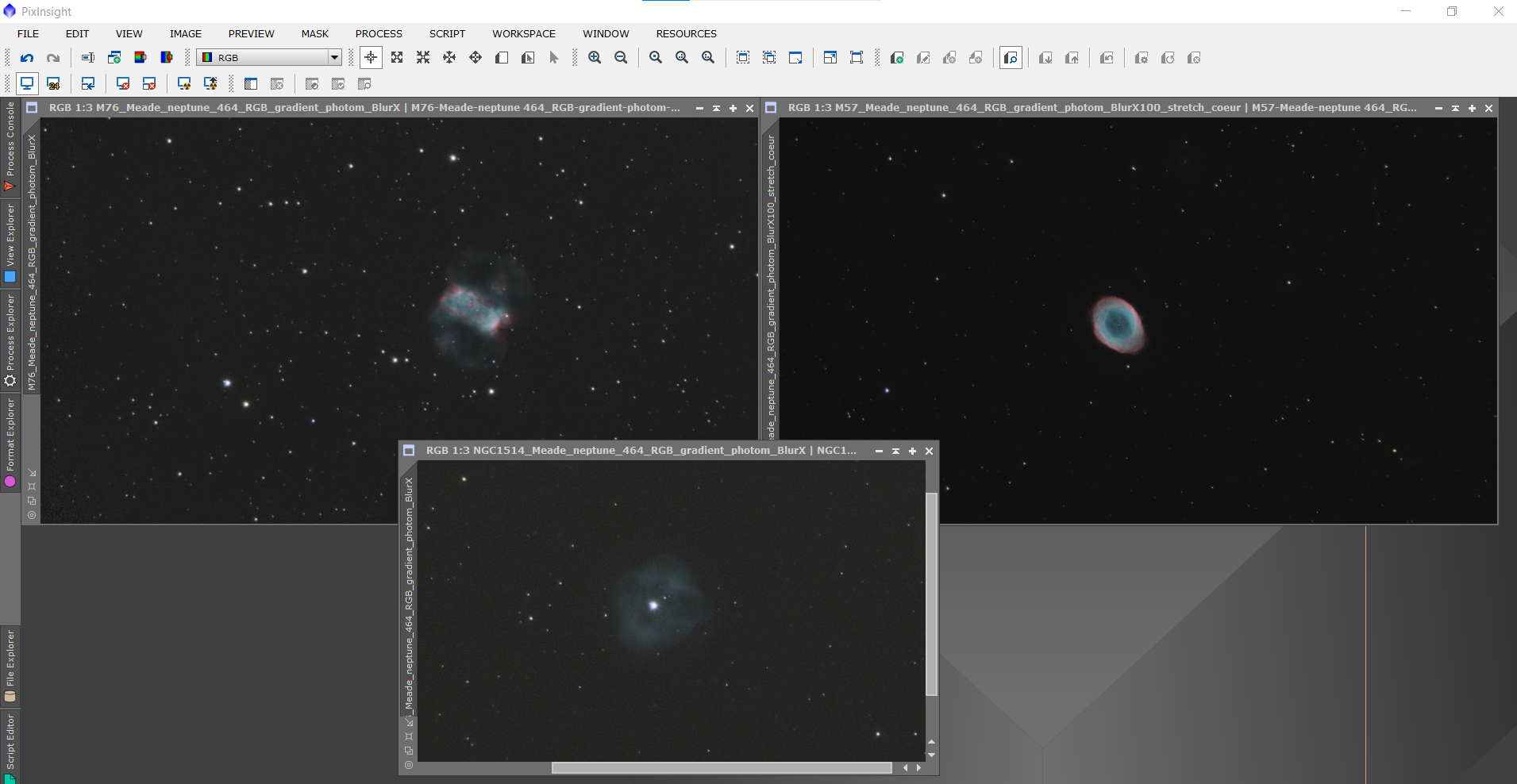
Task: Click the fit window dashed-frame icon
Action: click(x=743, y=58)
